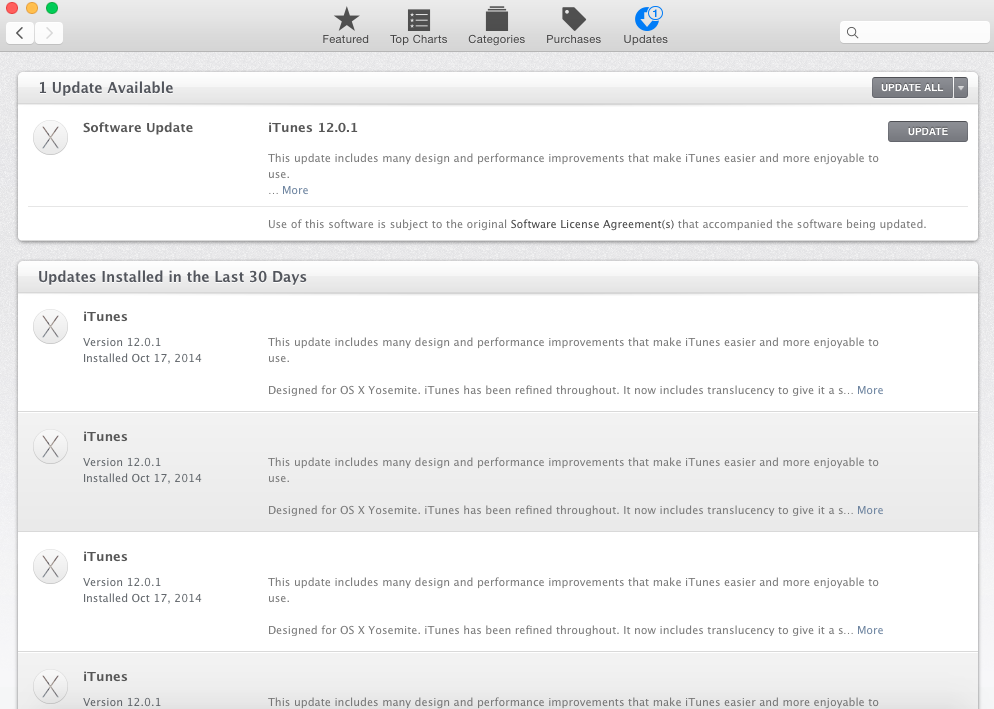
Task: Open the Software License Agreement(s) link
Action: (x=592, y=224)
